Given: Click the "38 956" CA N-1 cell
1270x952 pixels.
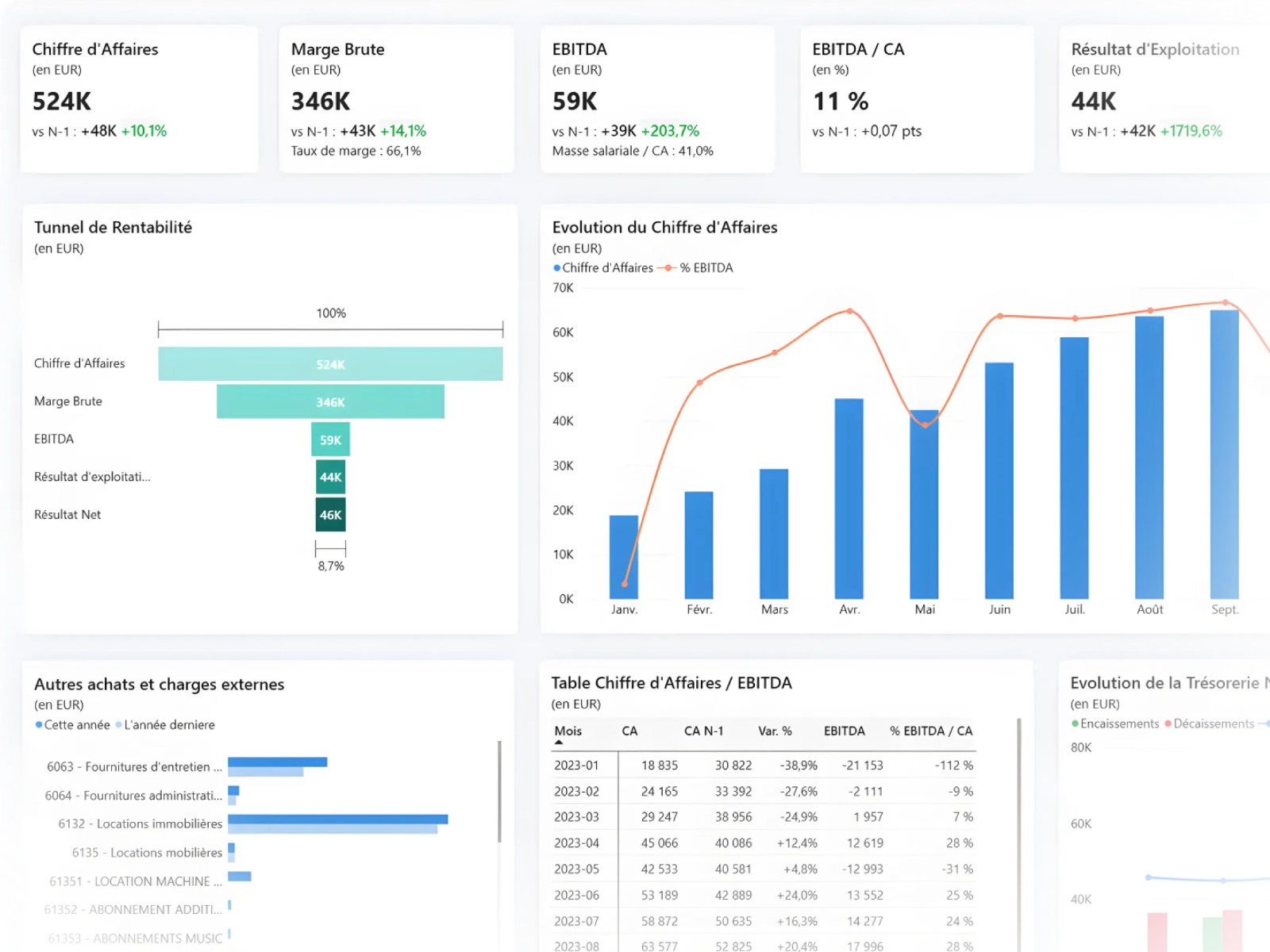Looking at the screenshot, I should 733,817.
